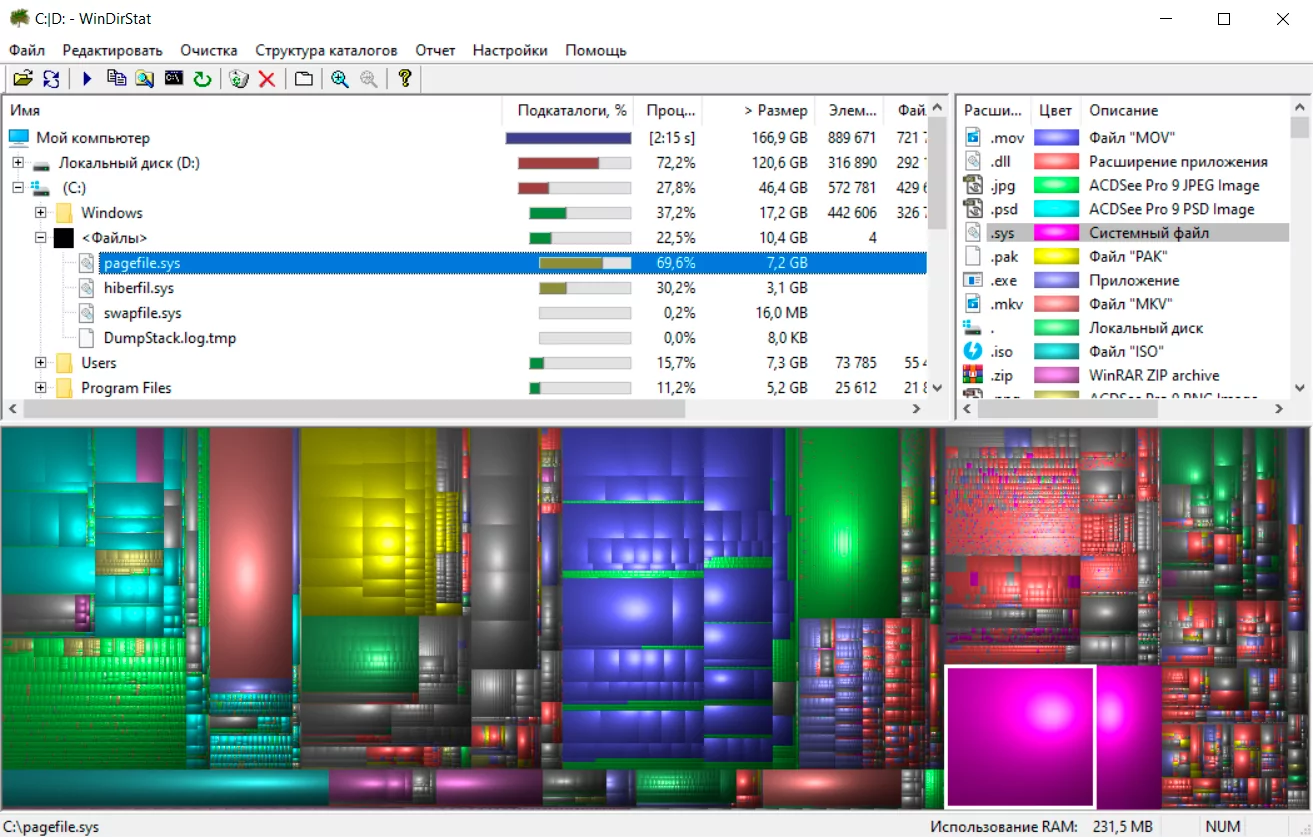Open the Файл menu

(27, 50)
